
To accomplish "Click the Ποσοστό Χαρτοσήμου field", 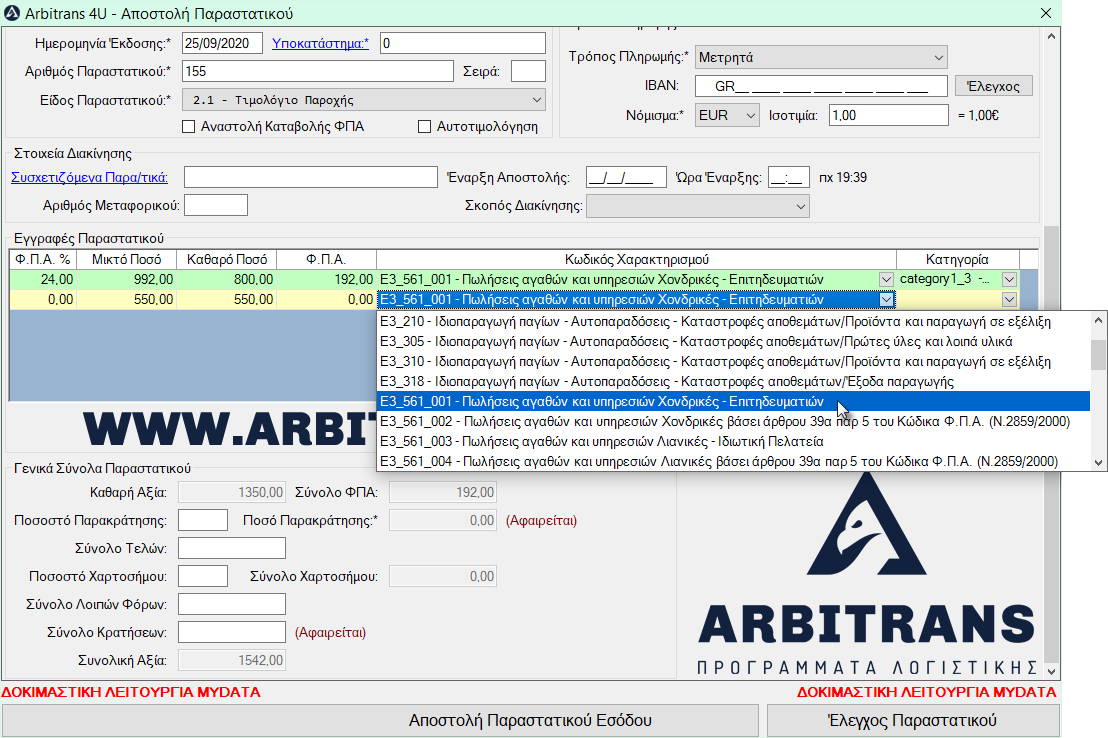I will point(203,576).
